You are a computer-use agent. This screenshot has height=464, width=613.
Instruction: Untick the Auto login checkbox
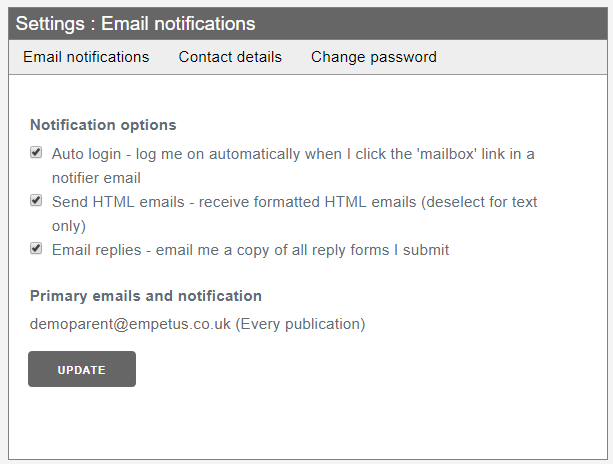pyautogui.click(x=36, y=153)
